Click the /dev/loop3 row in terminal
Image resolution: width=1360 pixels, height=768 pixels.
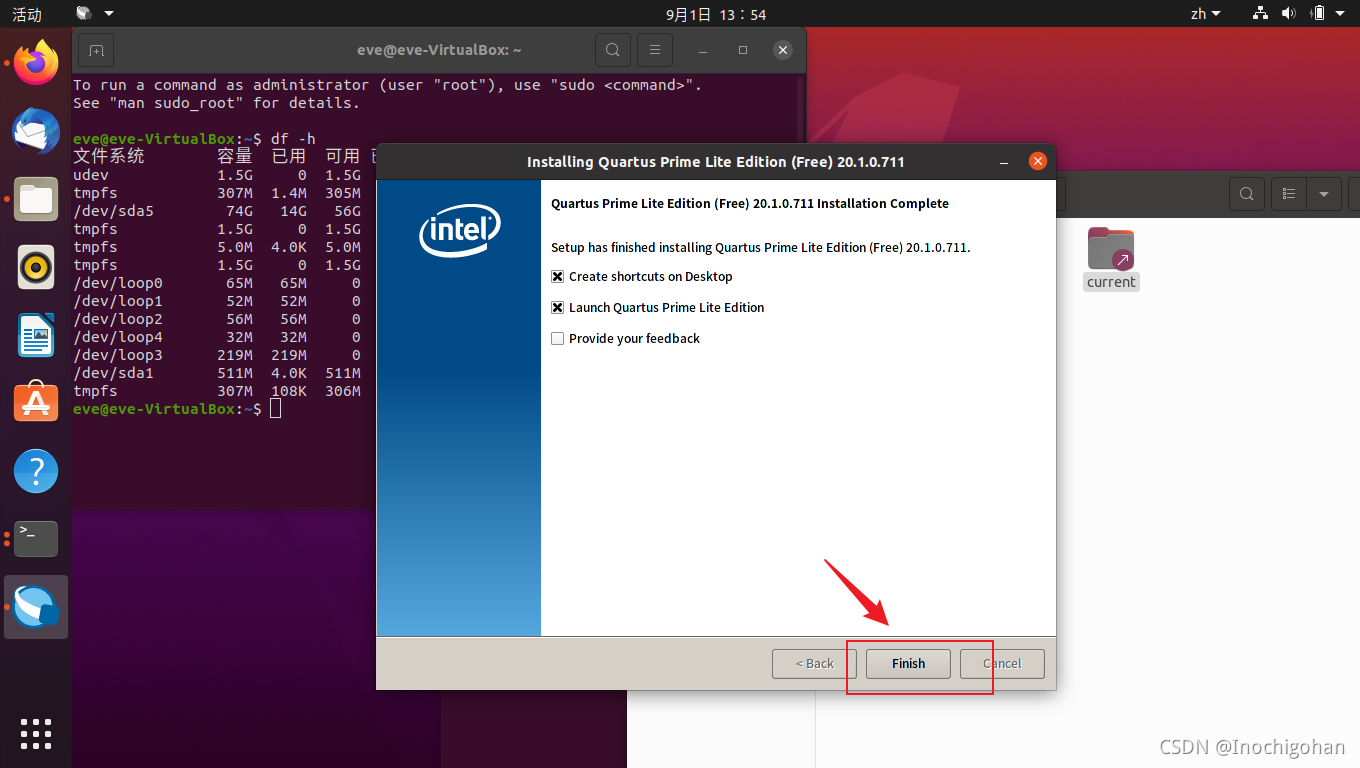217,355
